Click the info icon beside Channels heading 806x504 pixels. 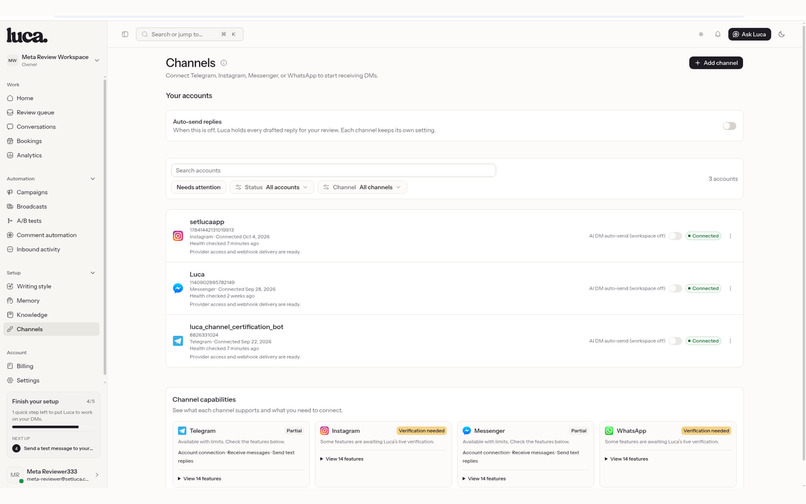pyautogui.click(x=224, y=63)
